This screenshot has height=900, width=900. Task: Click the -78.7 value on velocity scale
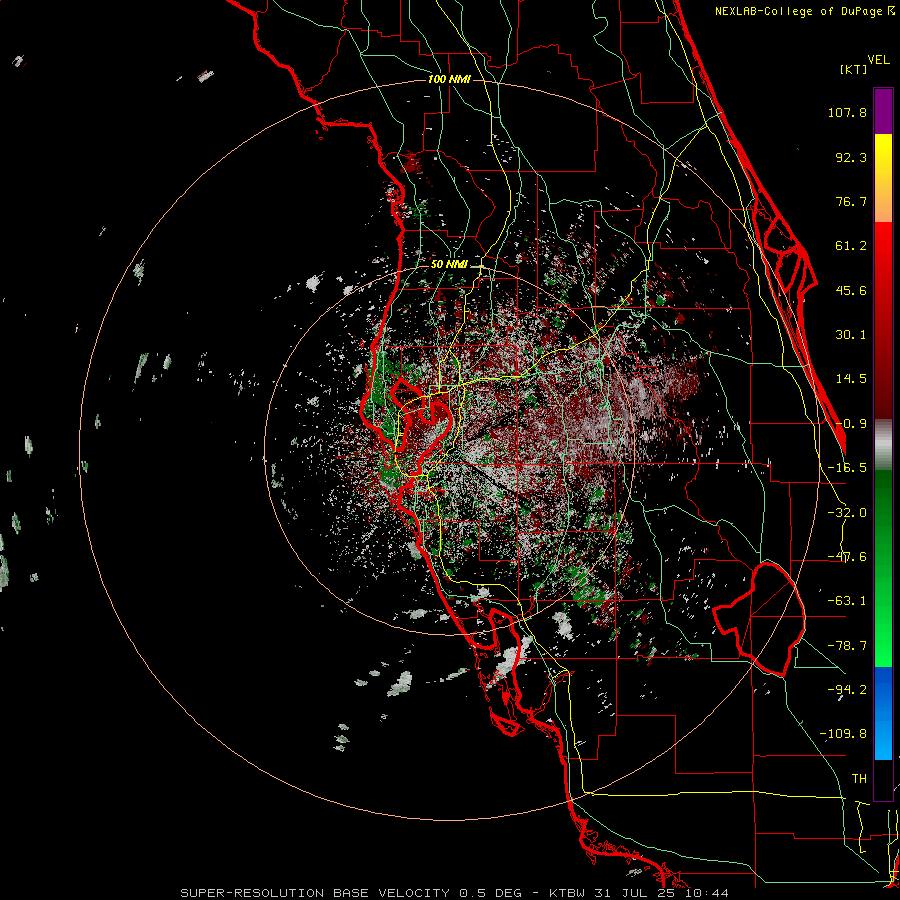[847, 646]
